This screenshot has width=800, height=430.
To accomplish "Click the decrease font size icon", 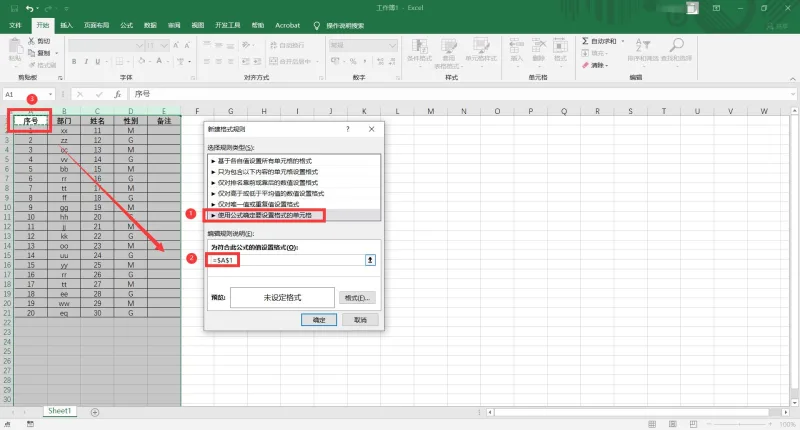I will (187, 45).
